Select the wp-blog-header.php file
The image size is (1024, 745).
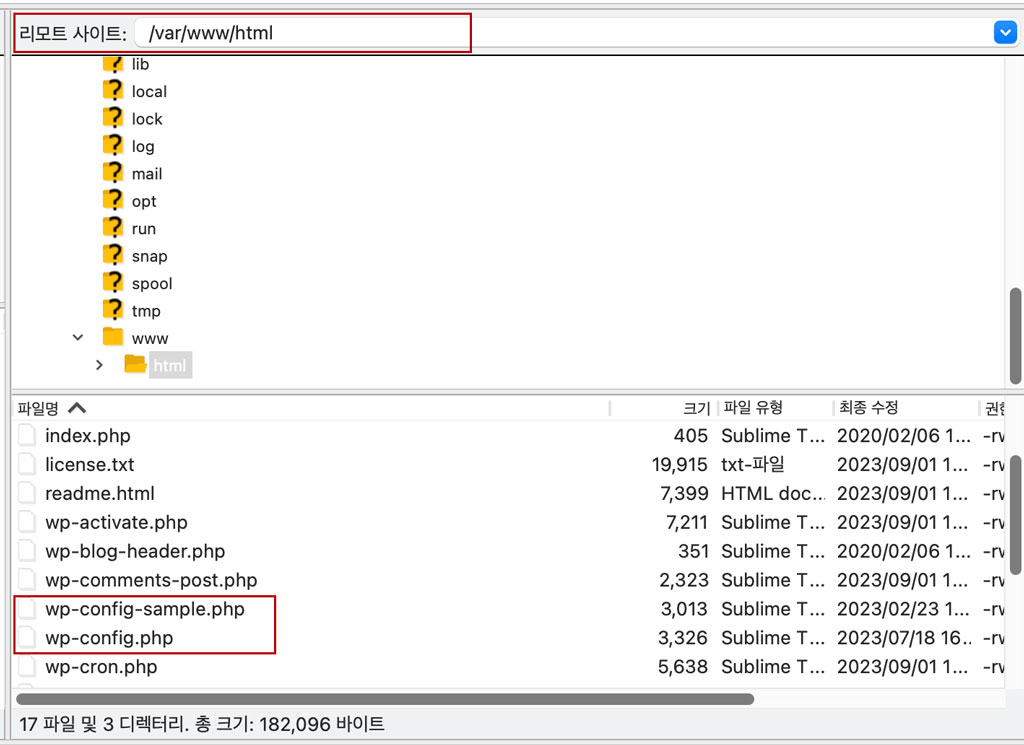click(135, 551)
